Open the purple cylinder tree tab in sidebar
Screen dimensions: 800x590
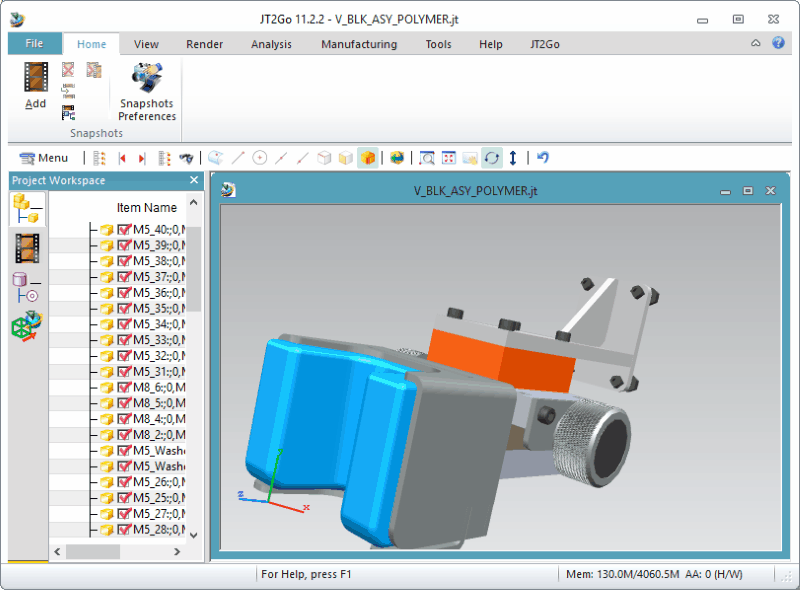click(27, 287)
